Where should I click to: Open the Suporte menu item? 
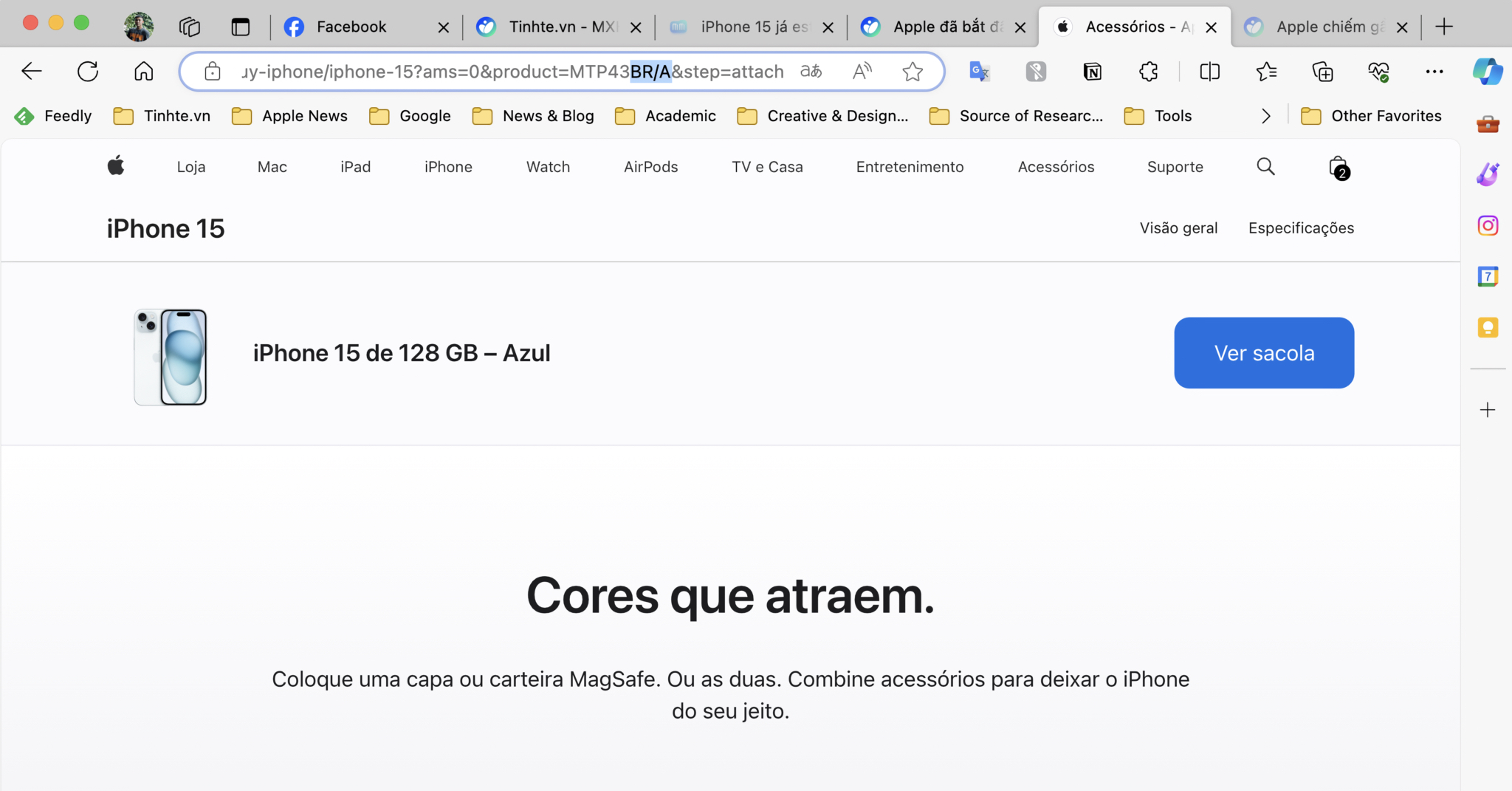pyautogui.click(x=1175, y=167)
